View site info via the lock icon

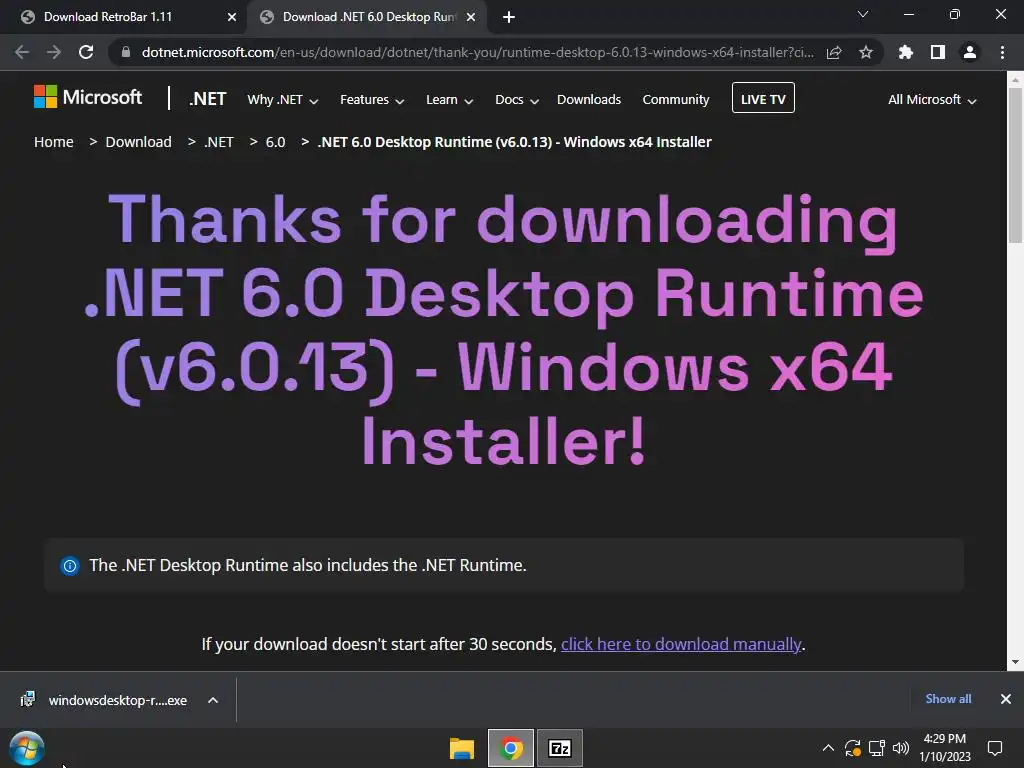coord(126,52)
